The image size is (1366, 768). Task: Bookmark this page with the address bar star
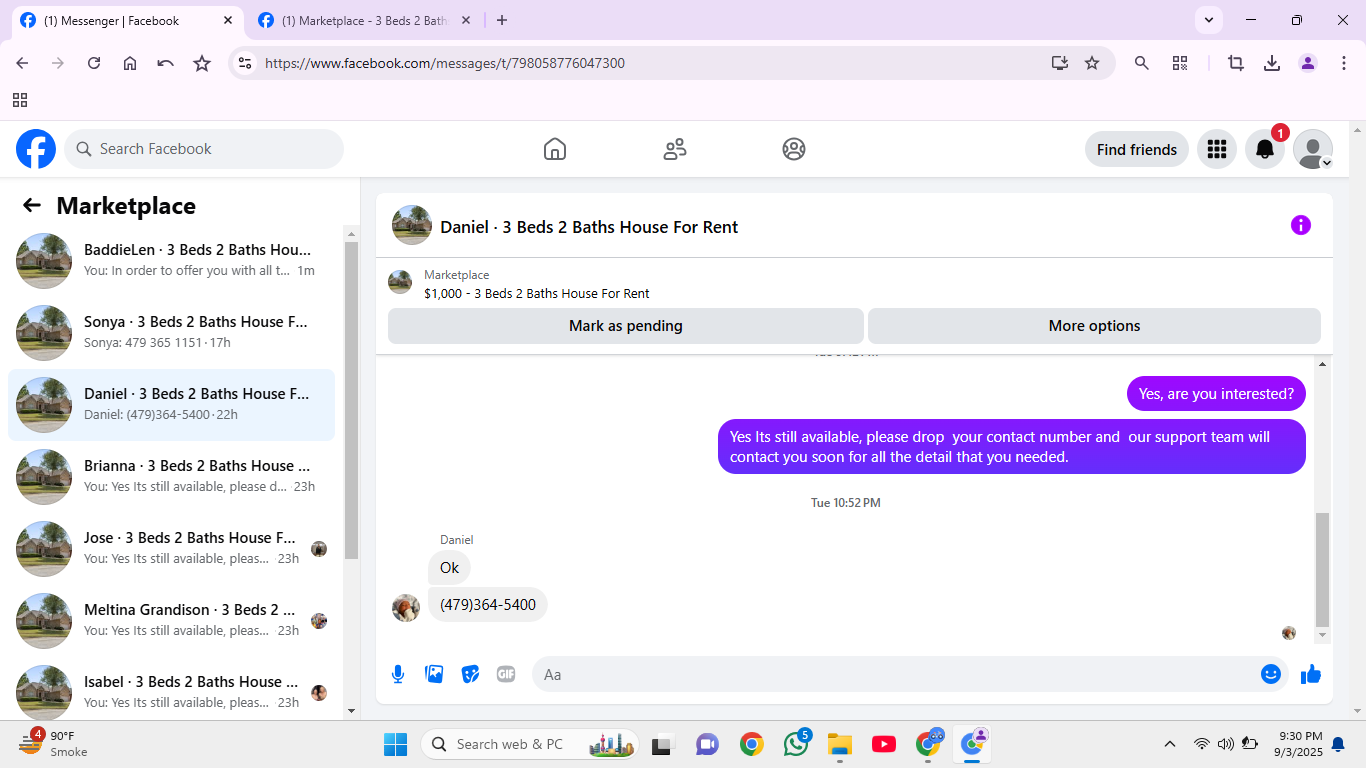click(x=1092, y=63)
